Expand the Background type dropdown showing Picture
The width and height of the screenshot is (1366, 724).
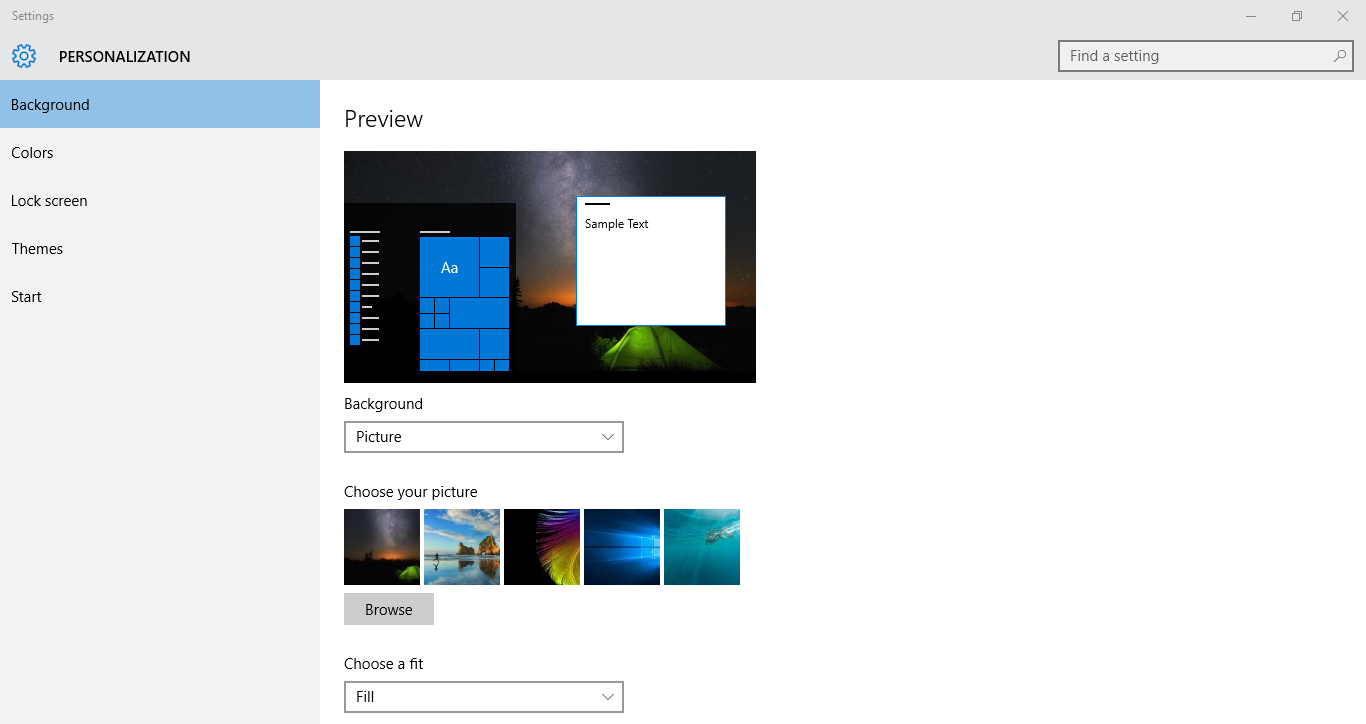484,437
